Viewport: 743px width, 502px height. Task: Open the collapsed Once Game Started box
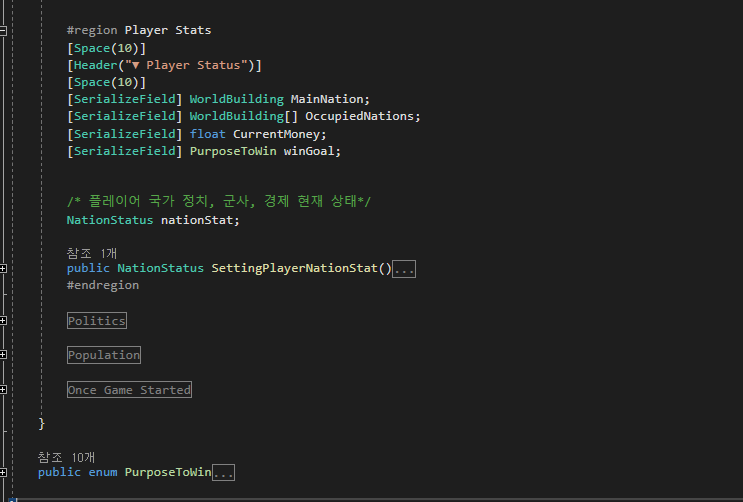point(129,390)
